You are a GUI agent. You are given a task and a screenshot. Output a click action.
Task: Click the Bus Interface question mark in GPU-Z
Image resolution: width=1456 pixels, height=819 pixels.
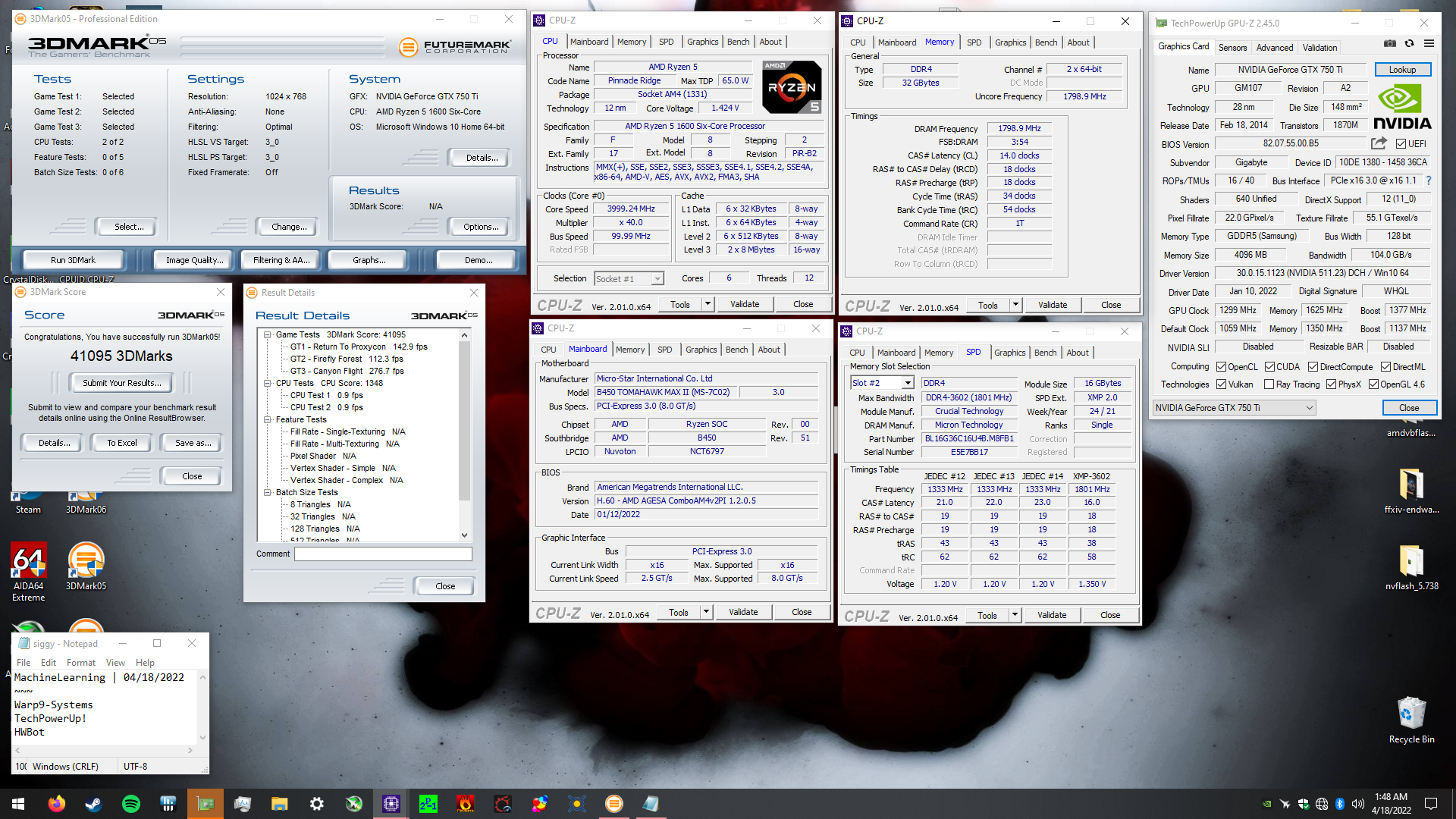pyautogui.click(x=1429, y=180)
